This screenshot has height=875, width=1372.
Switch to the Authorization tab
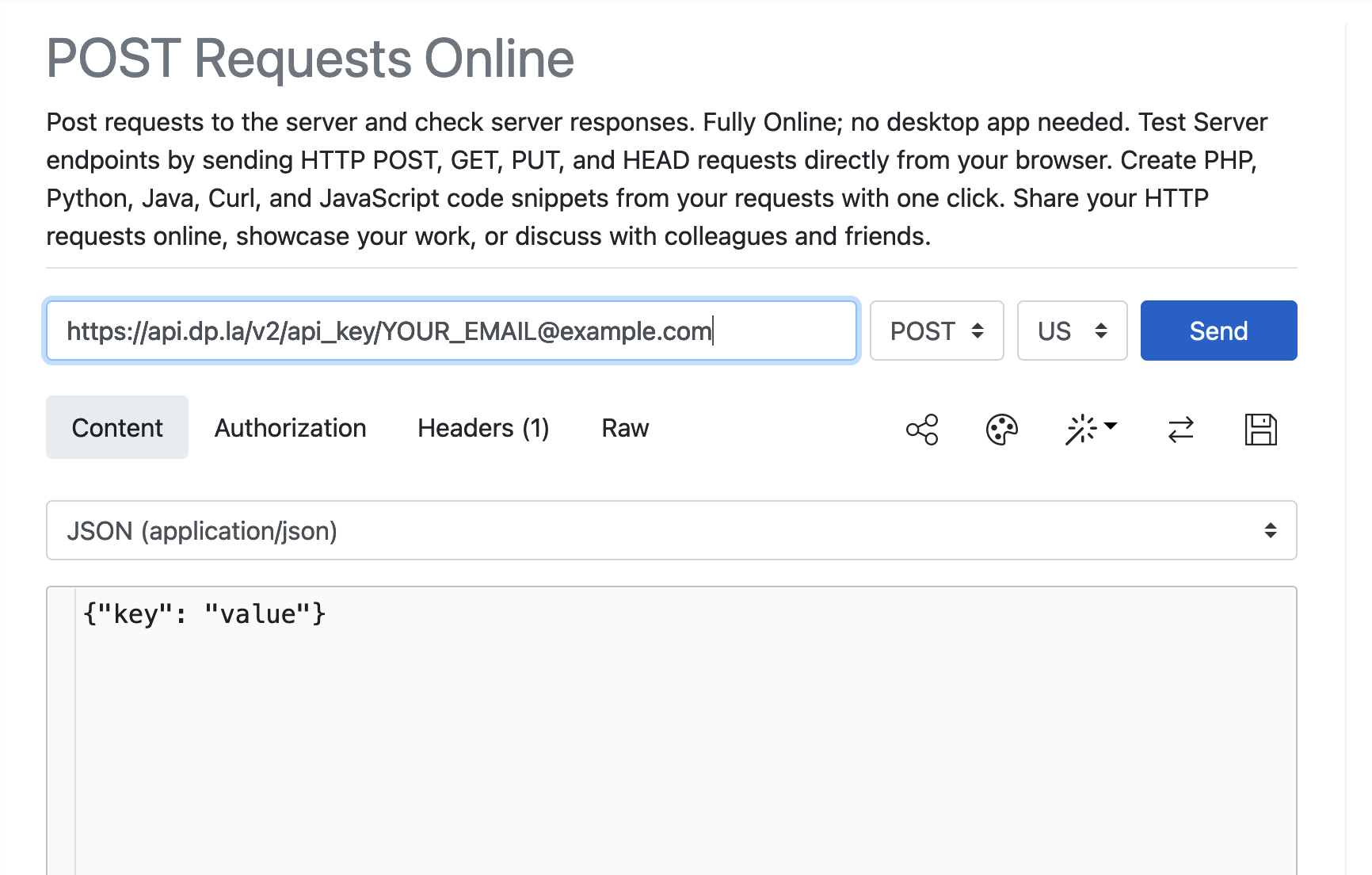[x=290, y=427]
